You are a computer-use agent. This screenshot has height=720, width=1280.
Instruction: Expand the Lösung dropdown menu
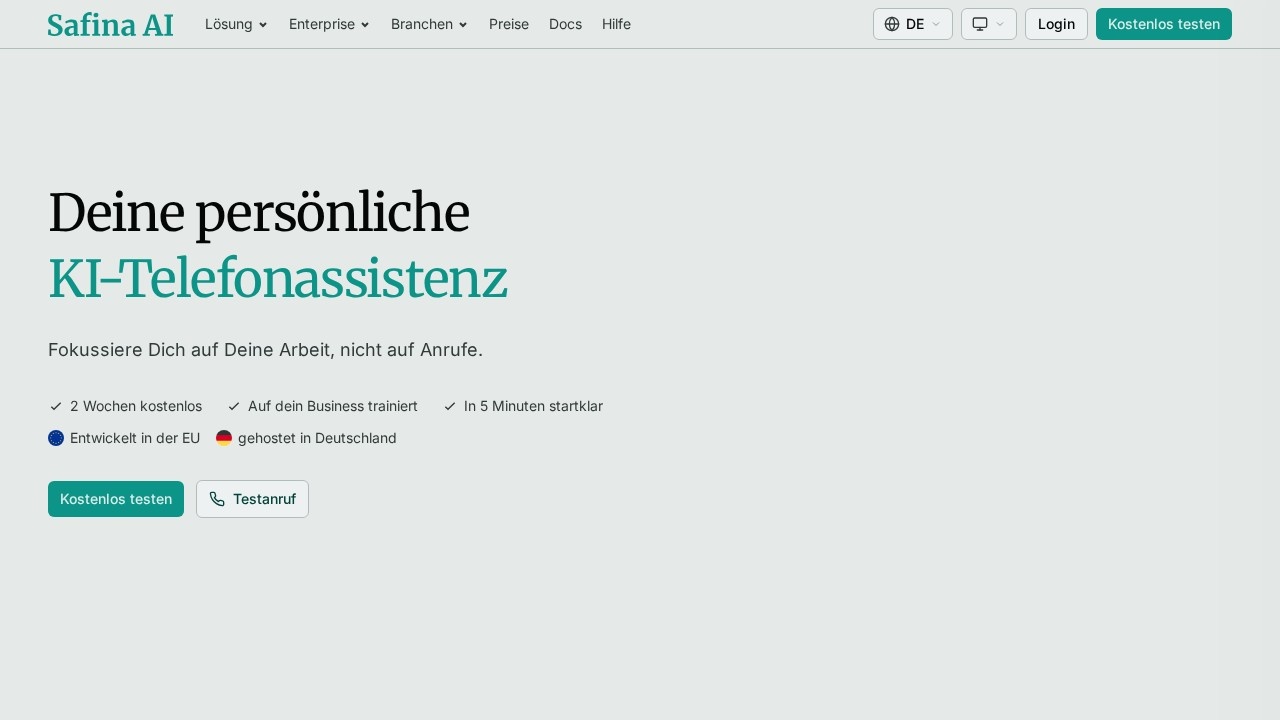[236, 24]
